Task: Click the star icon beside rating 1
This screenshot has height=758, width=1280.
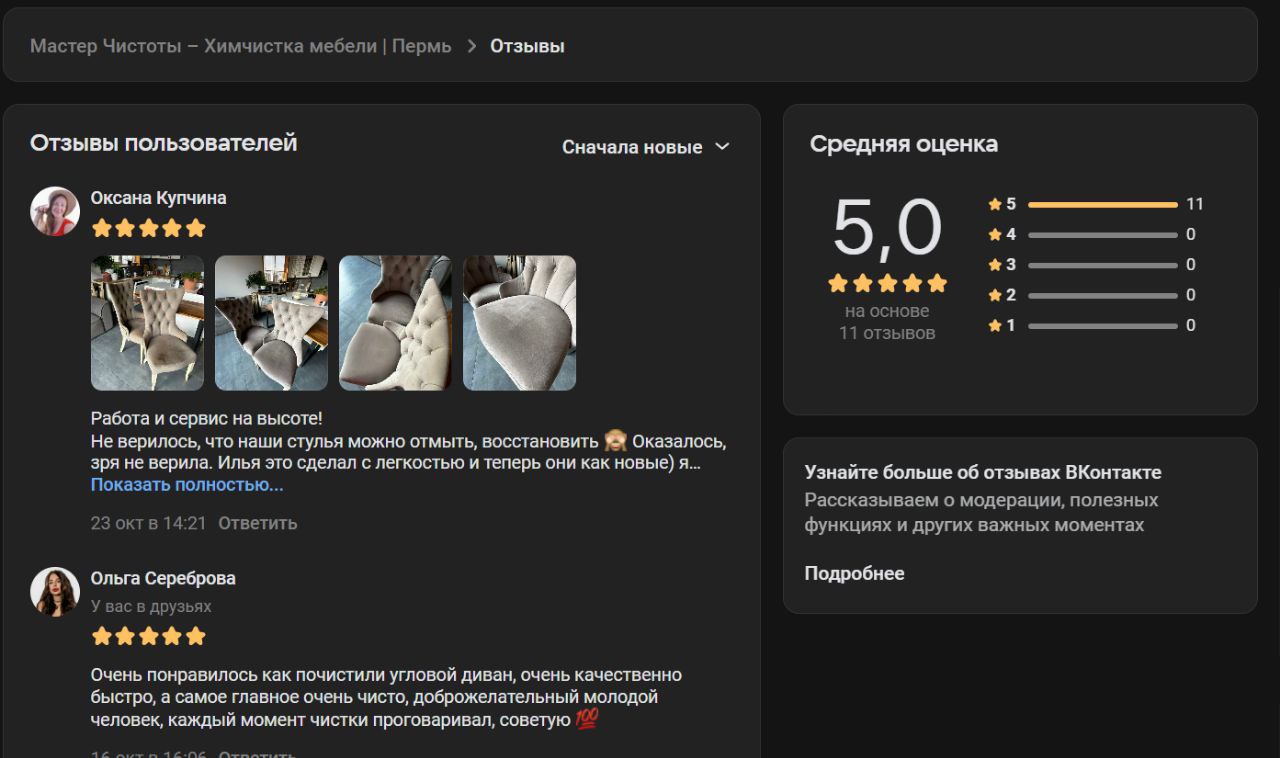Action: (995, 325)
